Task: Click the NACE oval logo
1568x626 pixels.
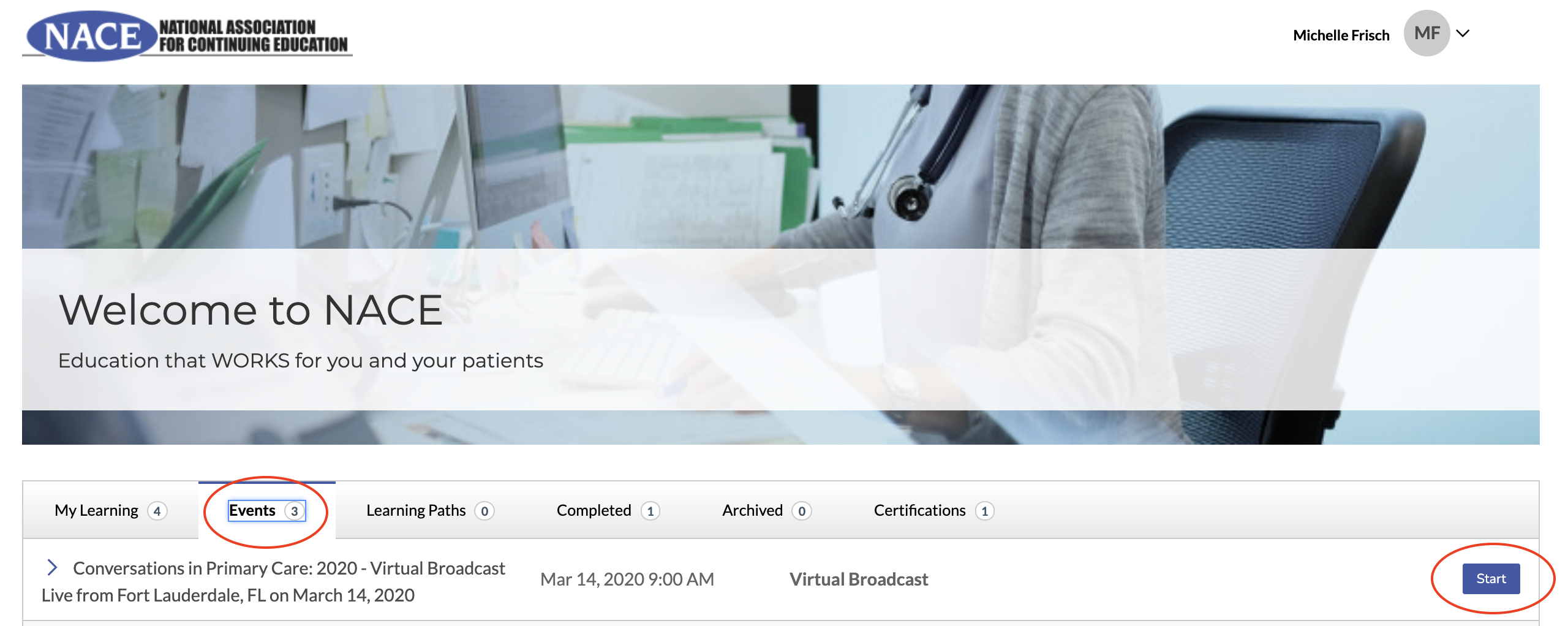Action: (92, 36)
